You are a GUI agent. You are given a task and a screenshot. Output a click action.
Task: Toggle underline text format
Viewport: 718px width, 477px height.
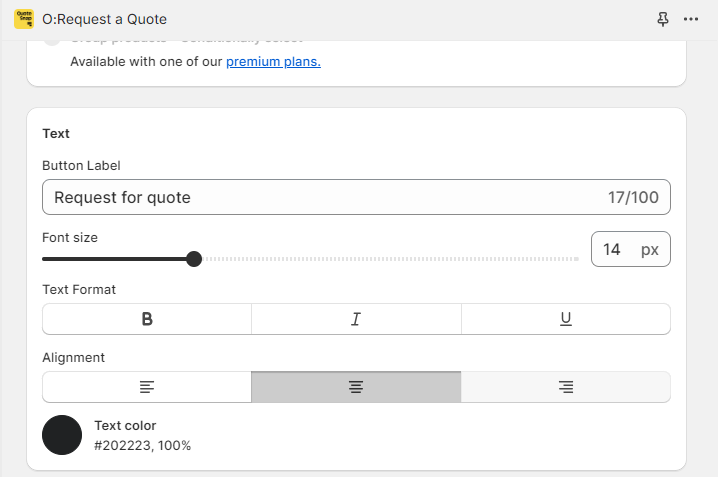click(565, 319)
